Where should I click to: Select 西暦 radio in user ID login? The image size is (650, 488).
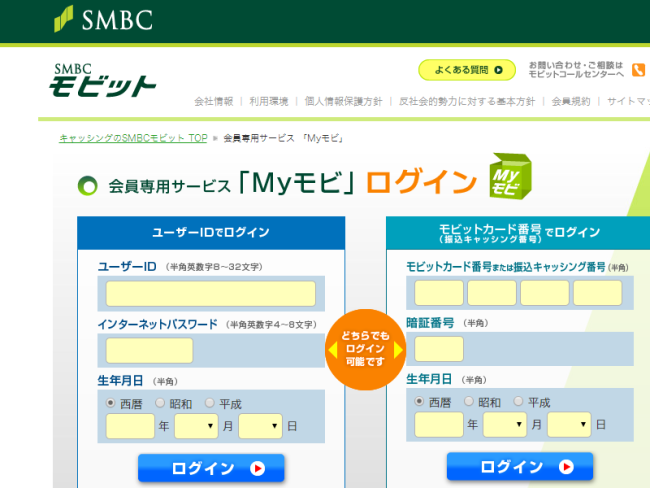(110, 403)
